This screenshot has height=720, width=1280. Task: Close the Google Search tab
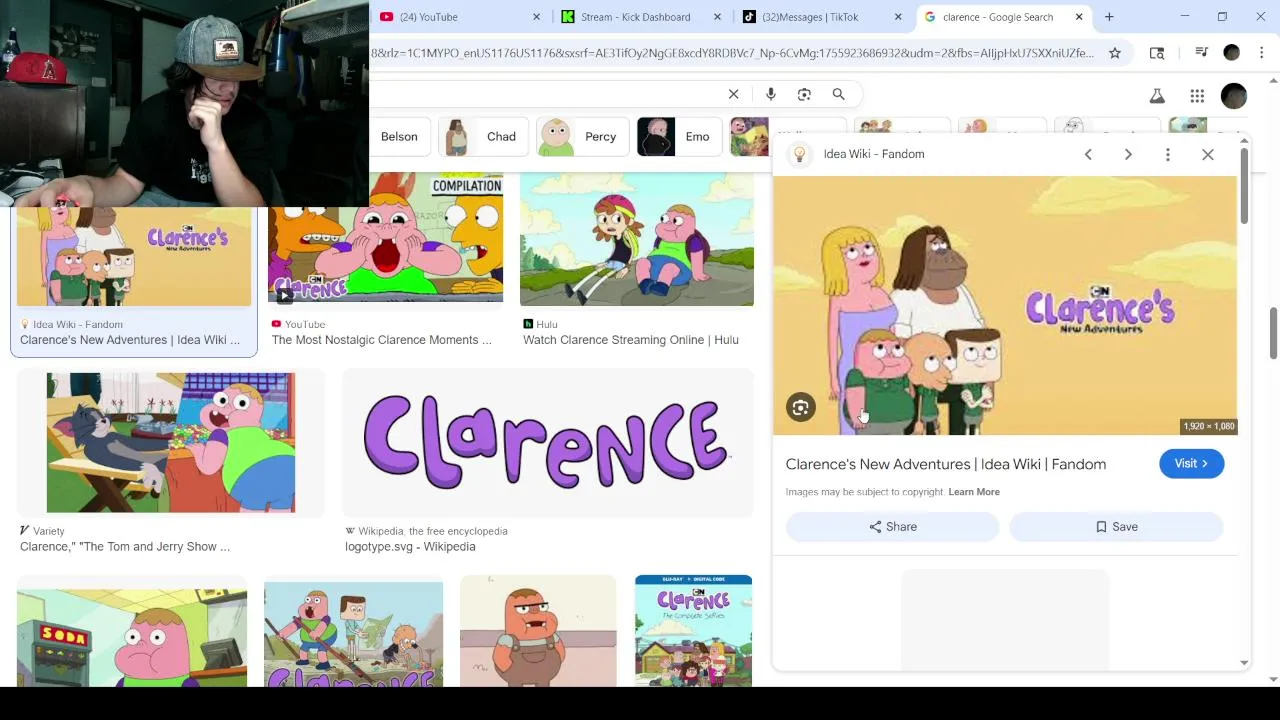(x=1079, y=17)
